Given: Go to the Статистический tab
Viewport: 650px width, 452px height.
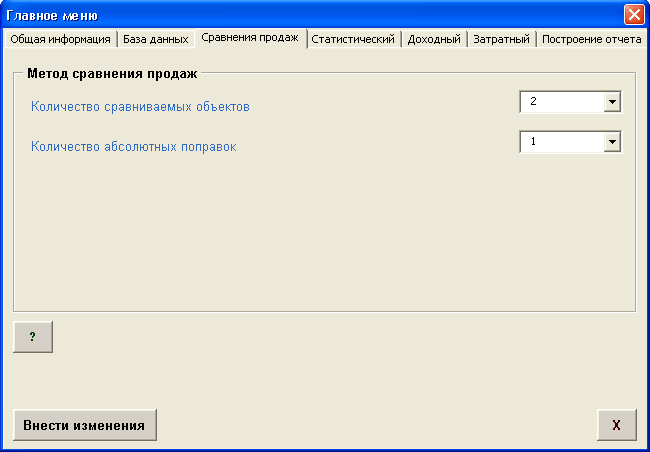Looking at the screenshot, I should point(353,39).
